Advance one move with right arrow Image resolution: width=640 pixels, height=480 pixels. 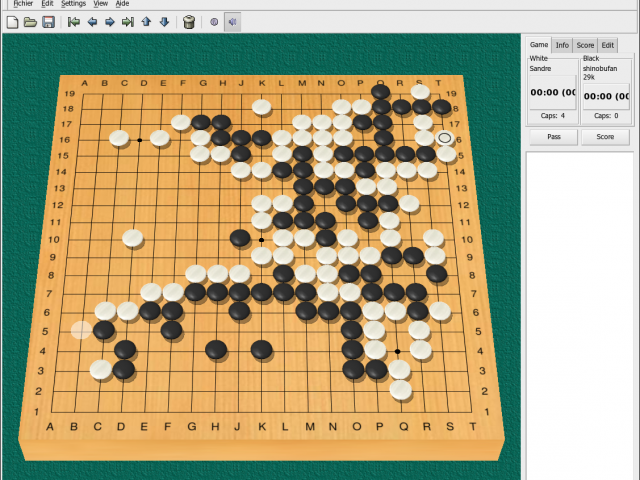110,21
